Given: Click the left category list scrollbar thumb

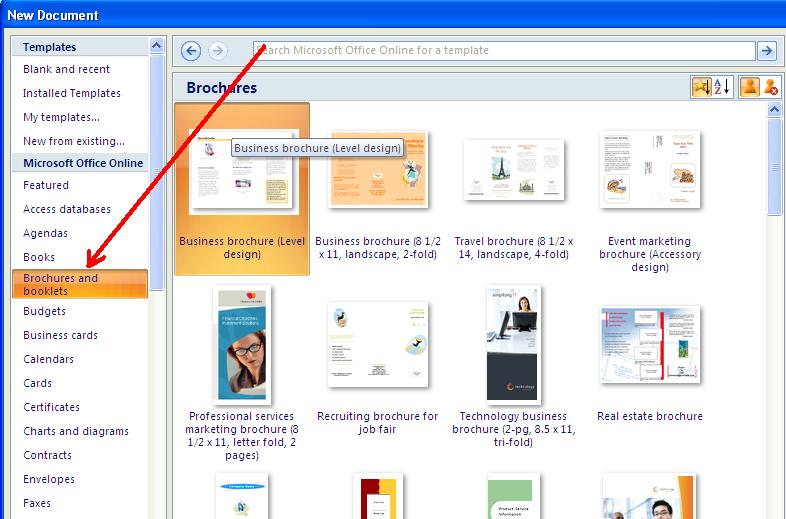Looking at the screenshot, I should 156,172.
